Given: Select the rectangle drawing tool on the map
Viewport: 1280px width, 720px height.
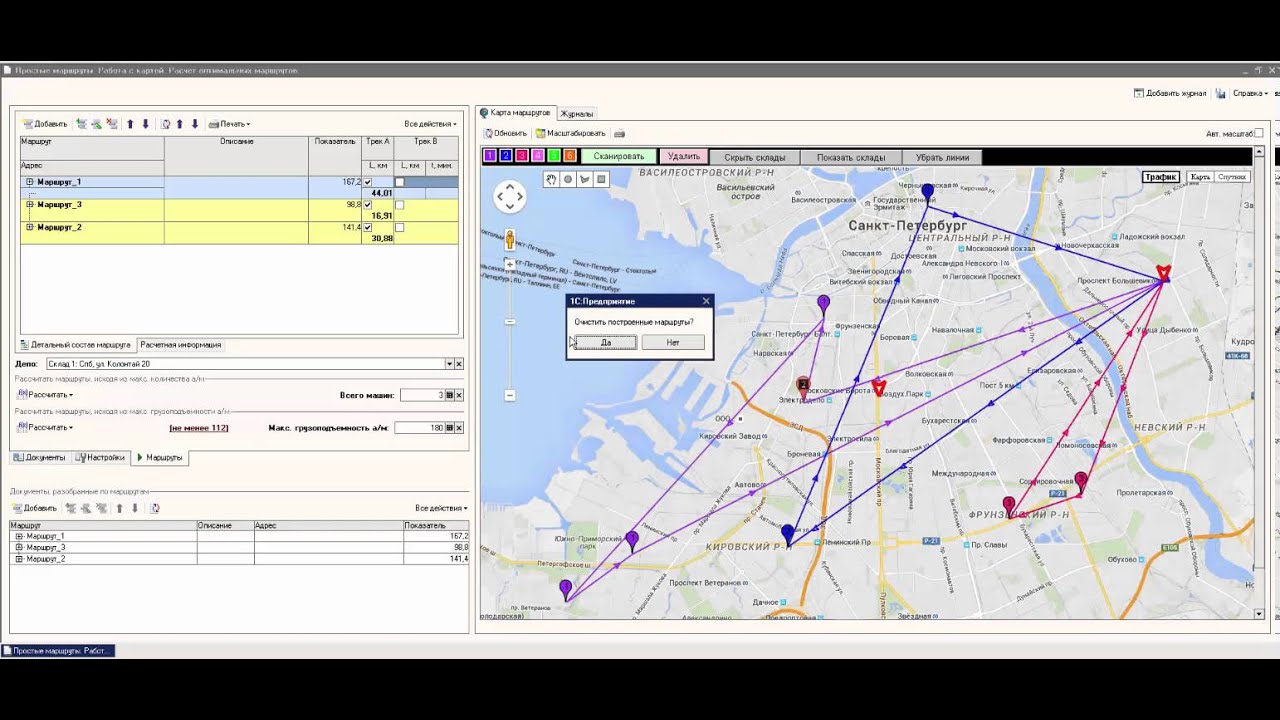Looking at the screenshot, I should click(x=602, y=179).
